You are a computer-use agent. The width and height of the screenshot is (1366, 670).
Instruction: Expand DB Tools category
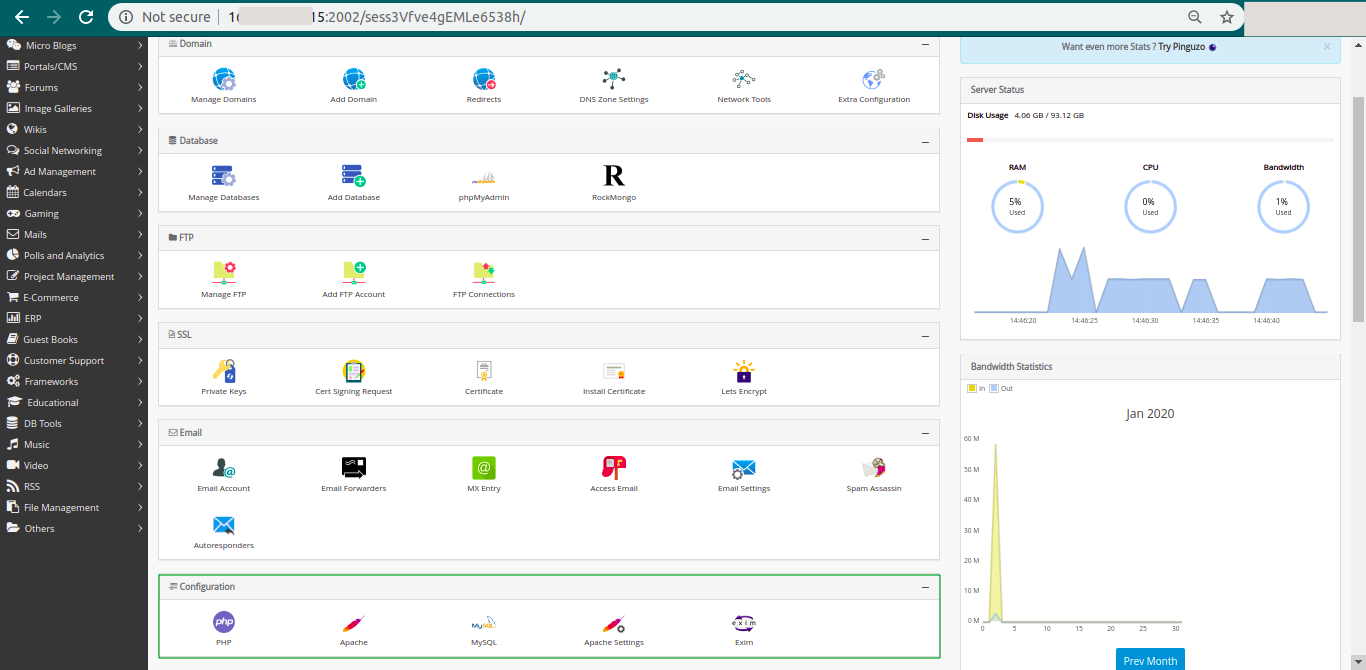tap(73, 423)
